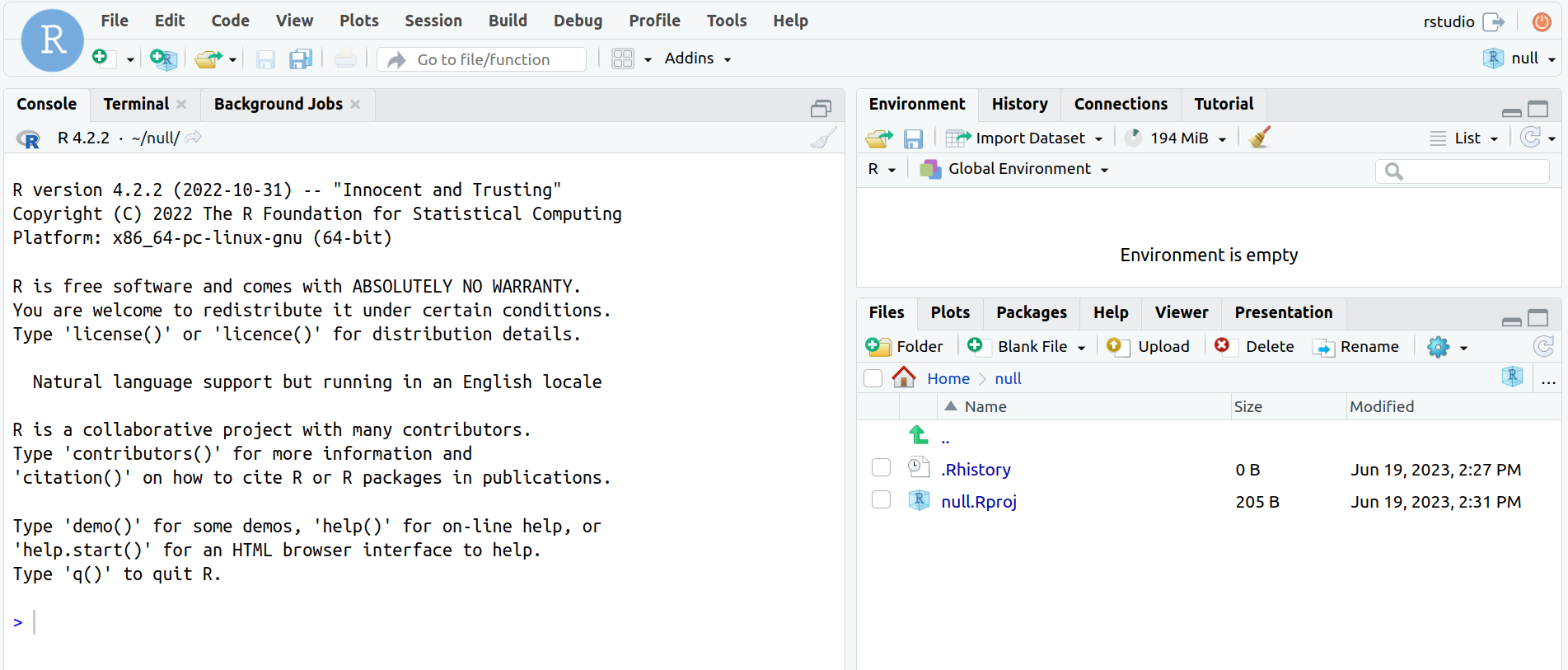This screenshot has width=1568, height=670.
Task: Click the Create a project icon
Action: (x=162, y=59)
